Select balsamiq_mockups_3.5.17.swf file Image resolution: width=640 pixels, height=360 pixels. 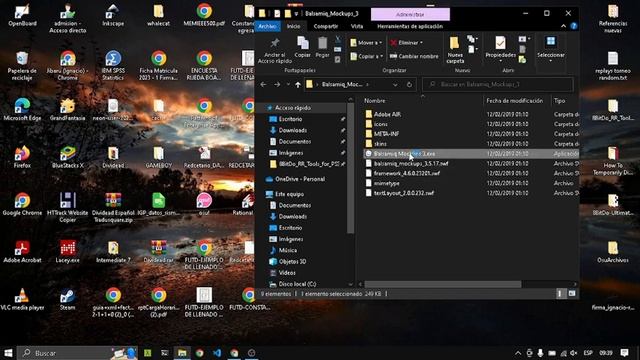pos(411,163)
